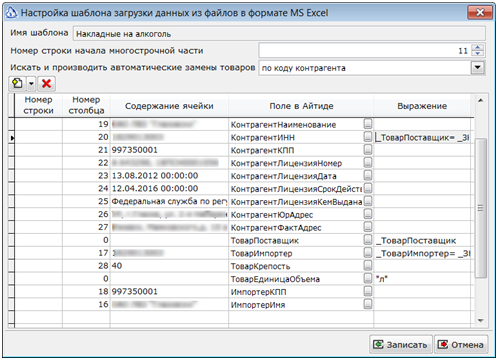Open field picker for ИмпортерКПП row

368,292
